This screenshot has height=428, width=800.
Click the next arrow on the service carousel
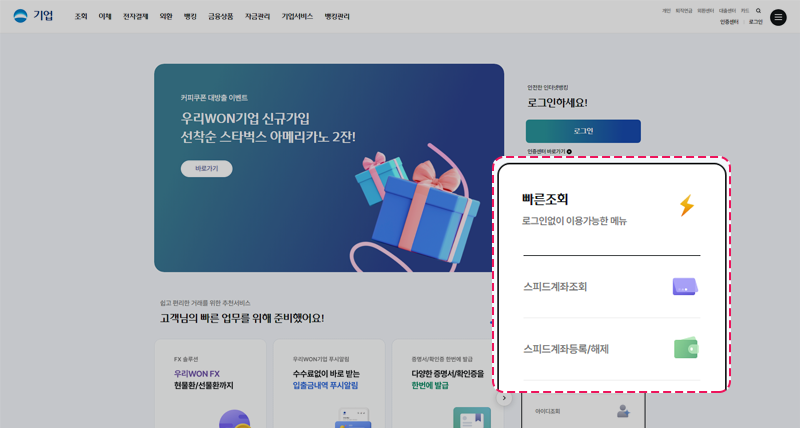tap(504, 398)
